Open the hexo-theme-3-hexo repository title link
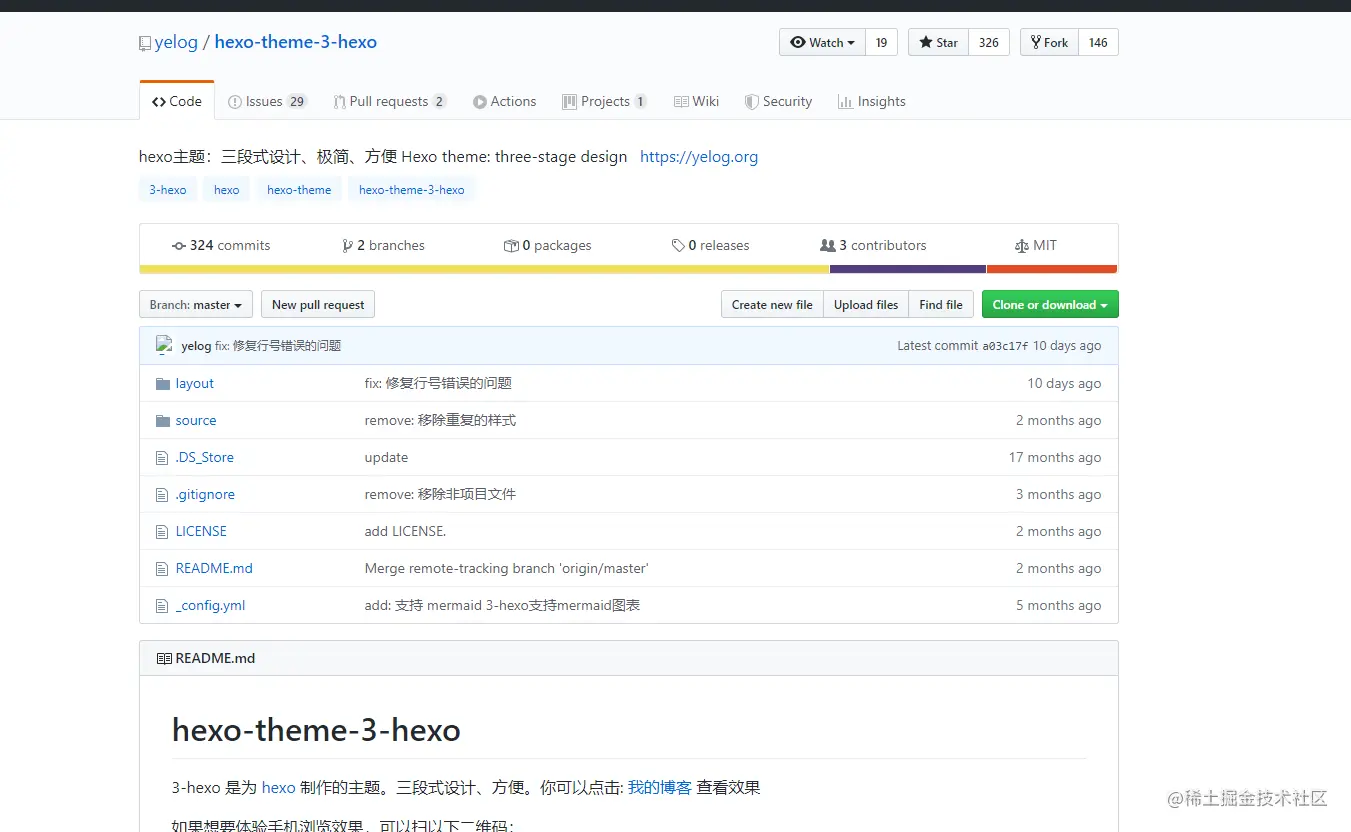Viewport: 1351px width, 832px height. coord(296,42)
